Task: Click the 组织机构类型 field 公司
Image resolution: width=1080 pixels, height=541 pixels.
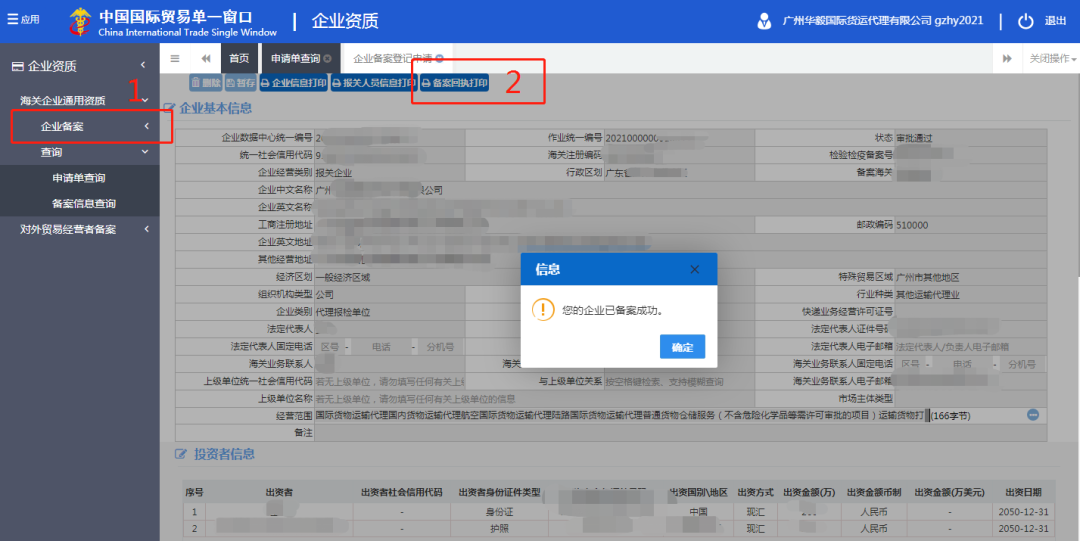Action: pyautogui.click(x=390, y=294)
